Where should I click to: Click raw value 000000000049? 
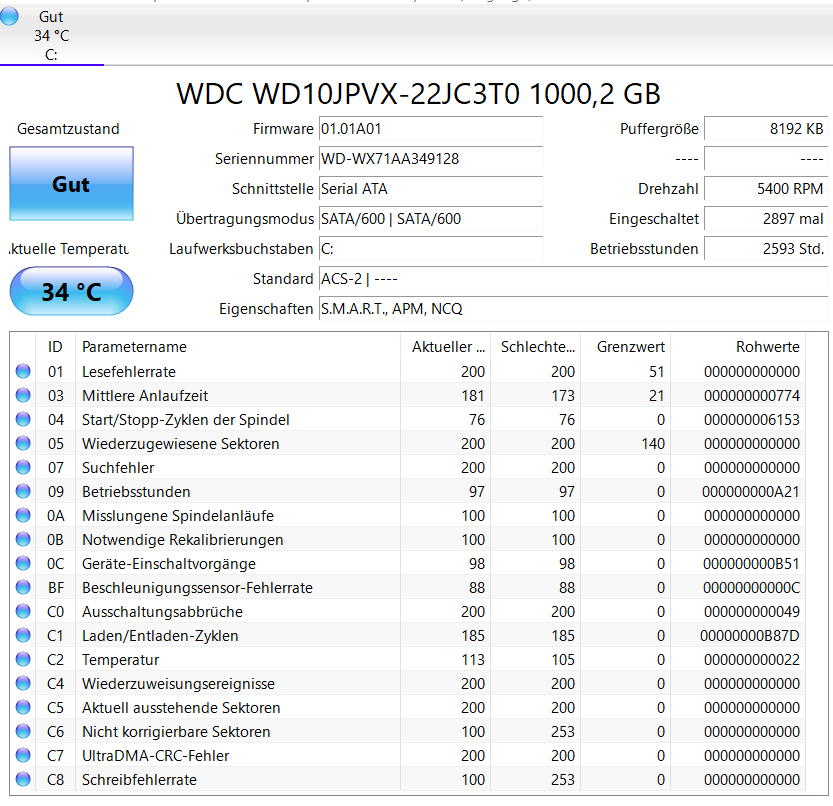[x=752, y=612]
